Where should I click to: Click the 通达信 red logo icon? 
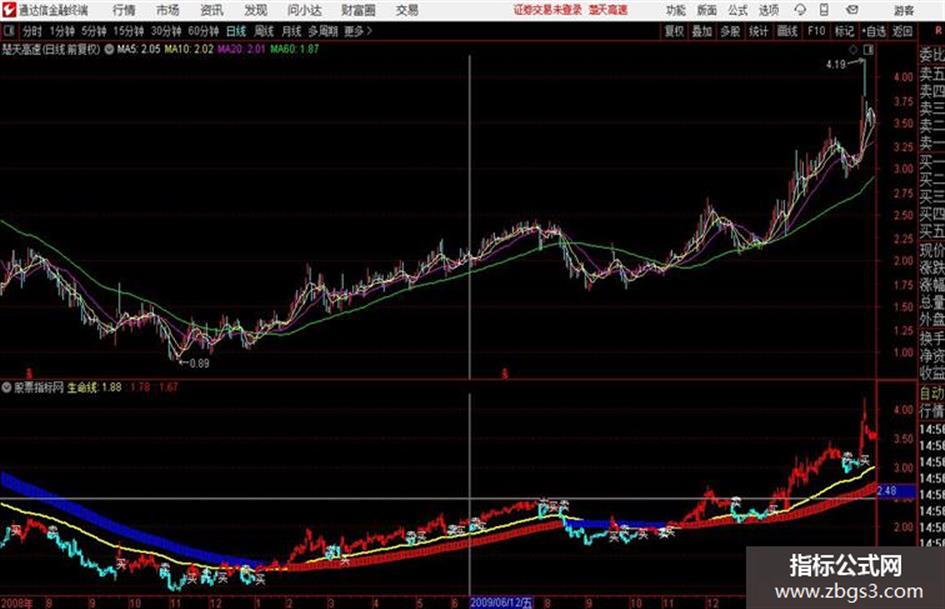point(8,10)
